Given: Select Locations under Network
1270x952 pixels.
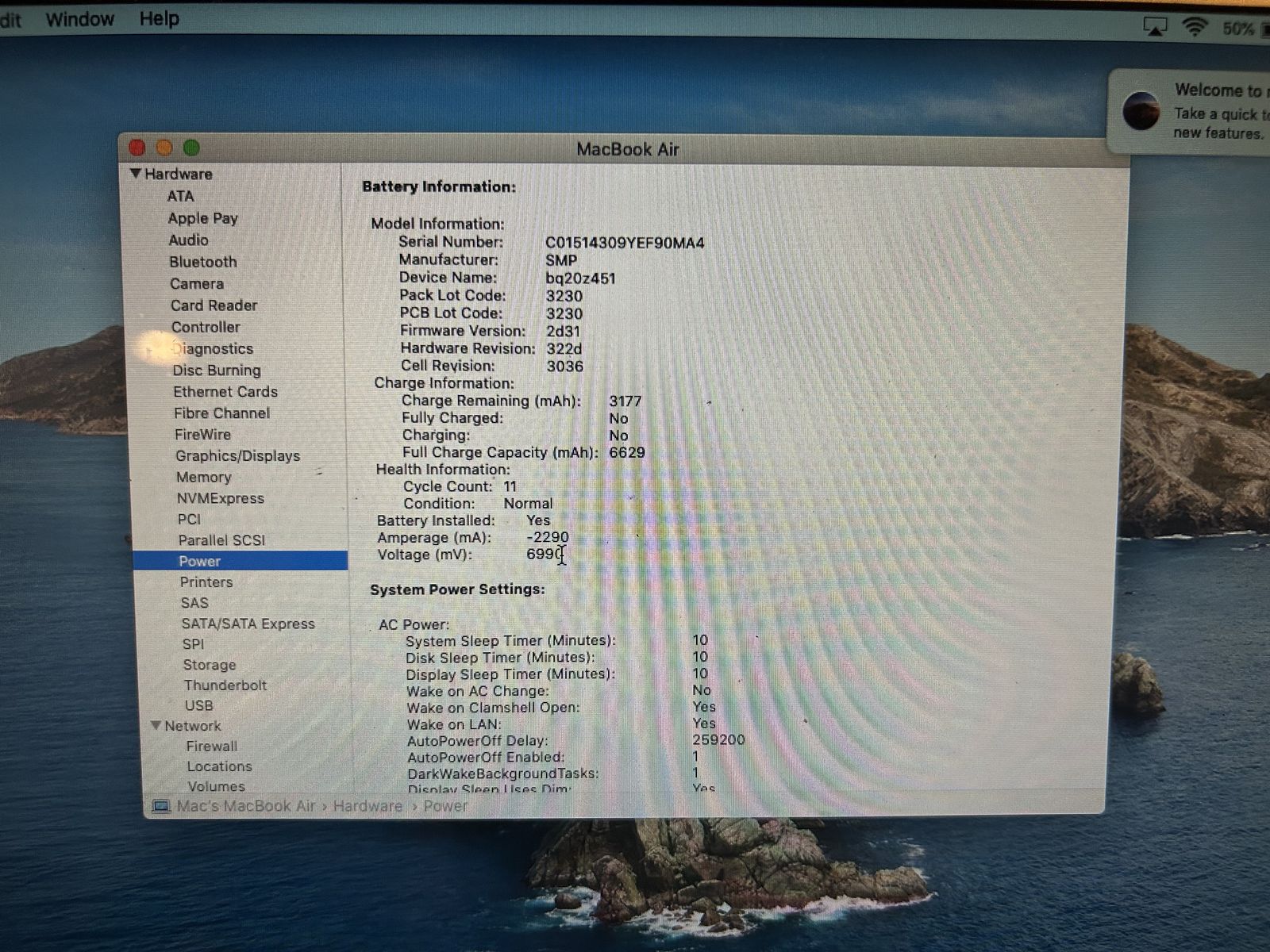Looking at the screenshot, I should click(x=219, y=766).
